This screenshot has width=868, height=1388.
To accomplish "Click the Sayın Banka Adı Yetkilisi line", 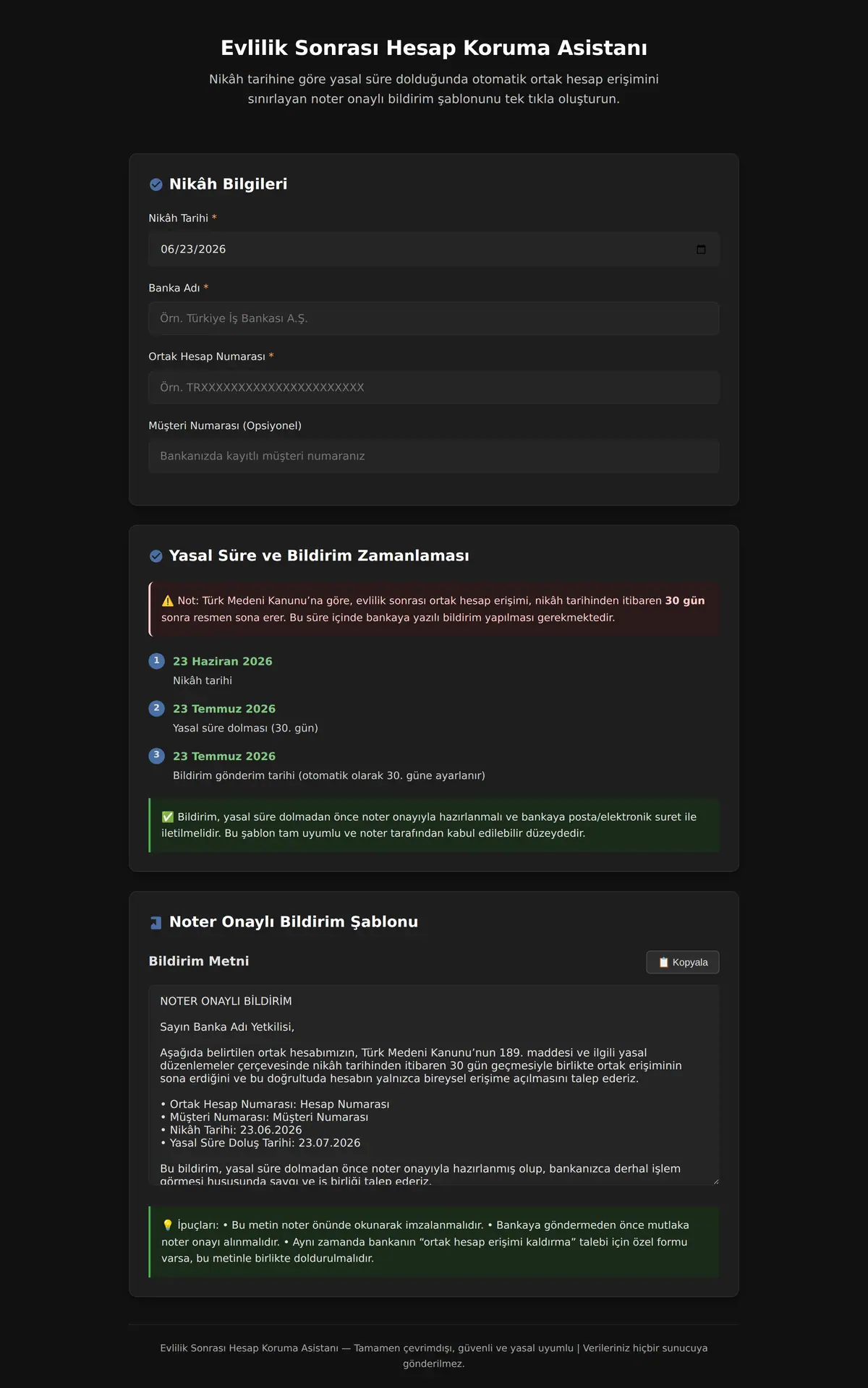I will (227, 1027).
